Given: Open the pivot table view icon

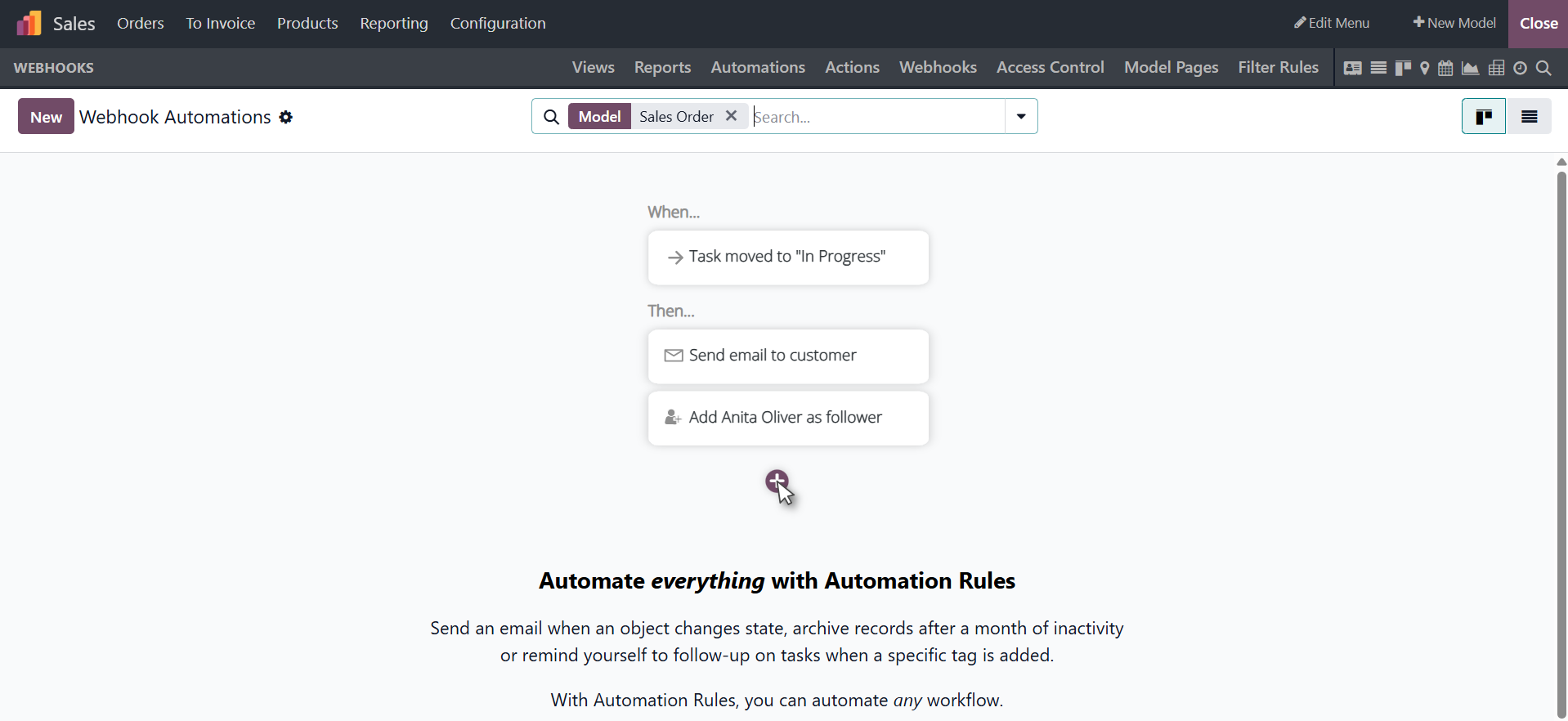Looking at the screenshot, I should (1496, 68).
